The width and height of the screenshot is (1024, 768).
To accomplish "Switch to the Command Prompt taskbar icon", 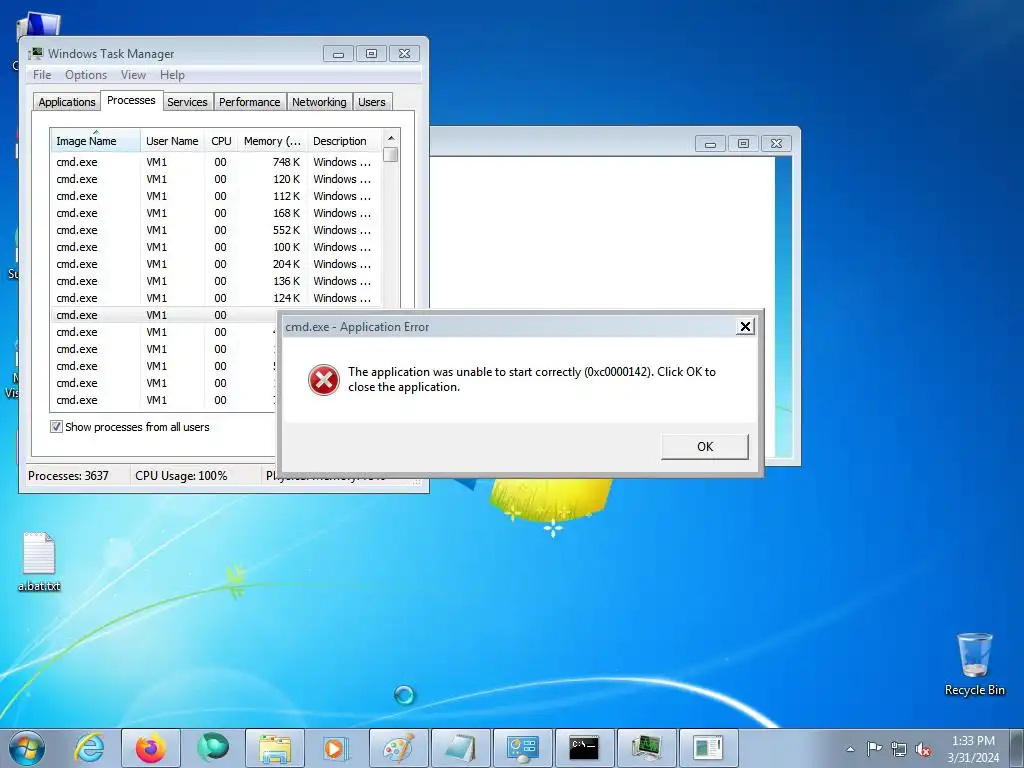I will (x=584, y=748).
